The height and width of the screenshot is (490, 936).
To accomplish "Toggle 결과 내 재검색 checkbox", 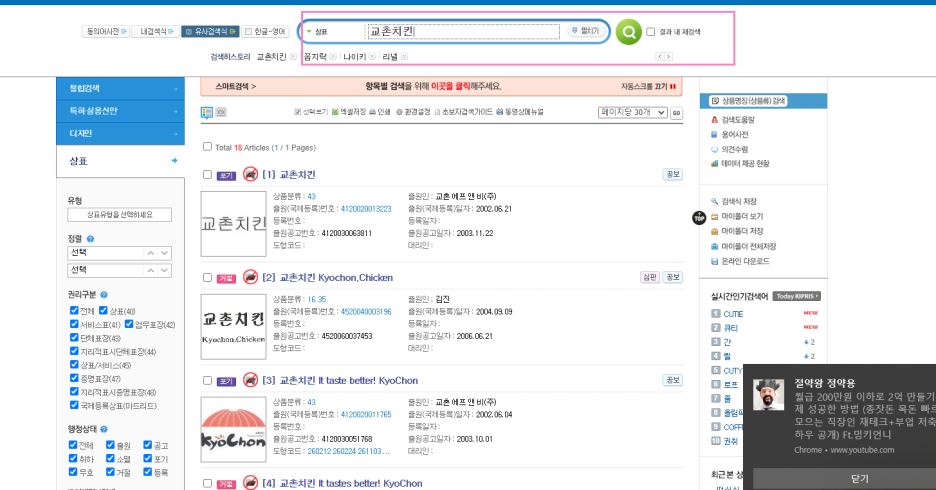I will (x=651, y=32).
